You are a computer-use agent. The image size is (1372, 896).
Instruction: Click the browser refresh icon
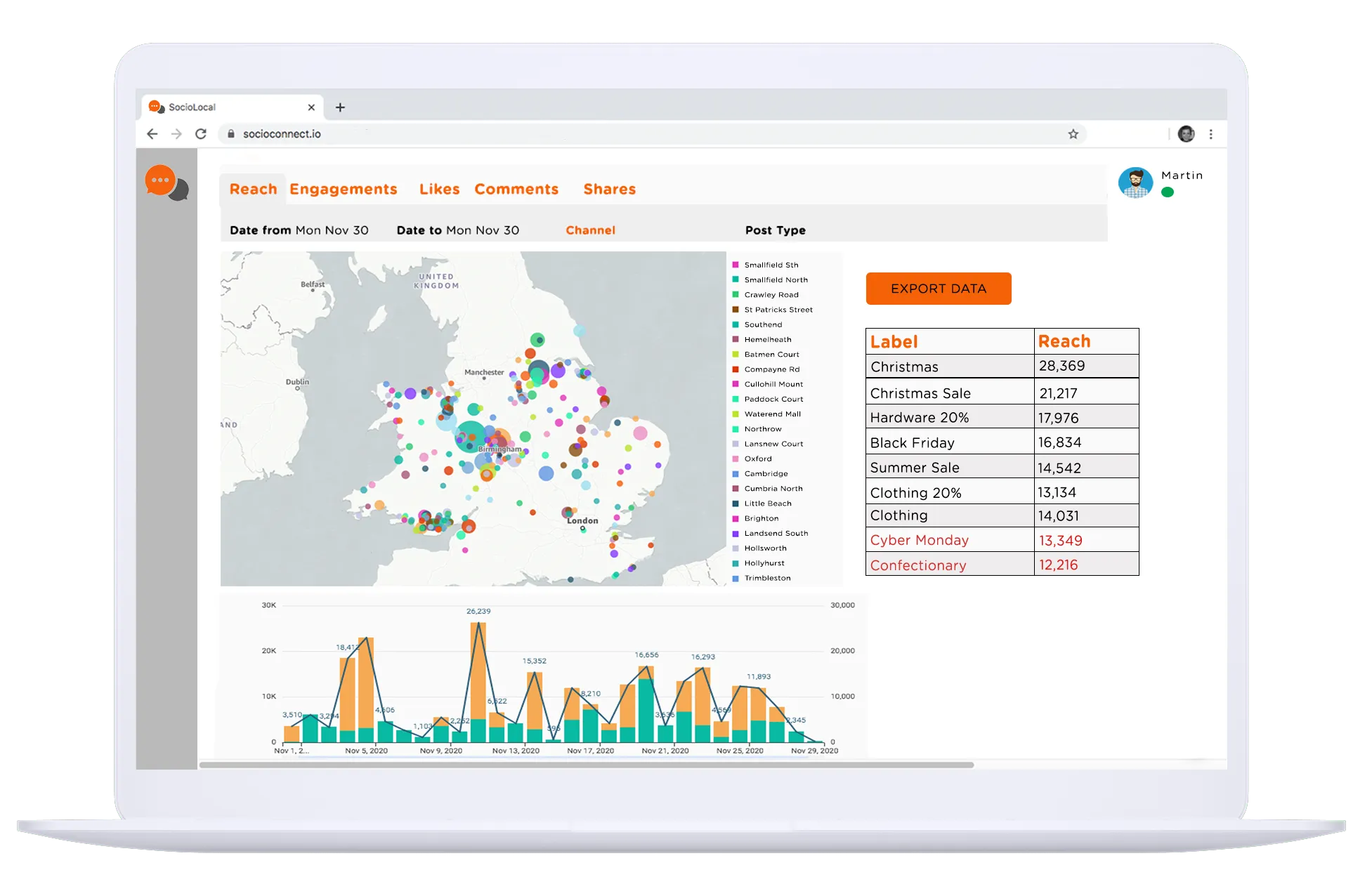[202, 133]
